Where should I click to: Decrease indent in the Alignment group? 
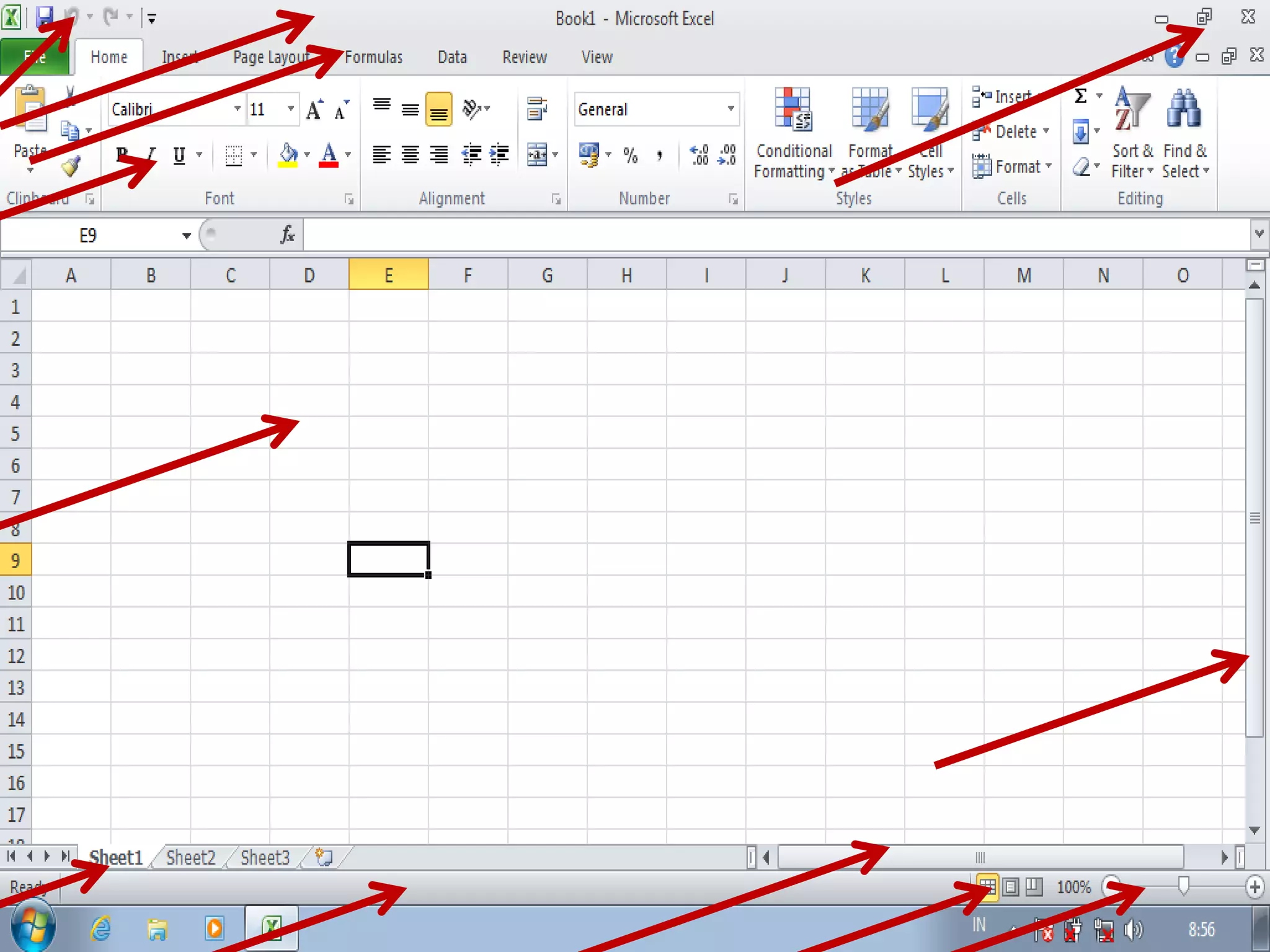pos(471,154)
